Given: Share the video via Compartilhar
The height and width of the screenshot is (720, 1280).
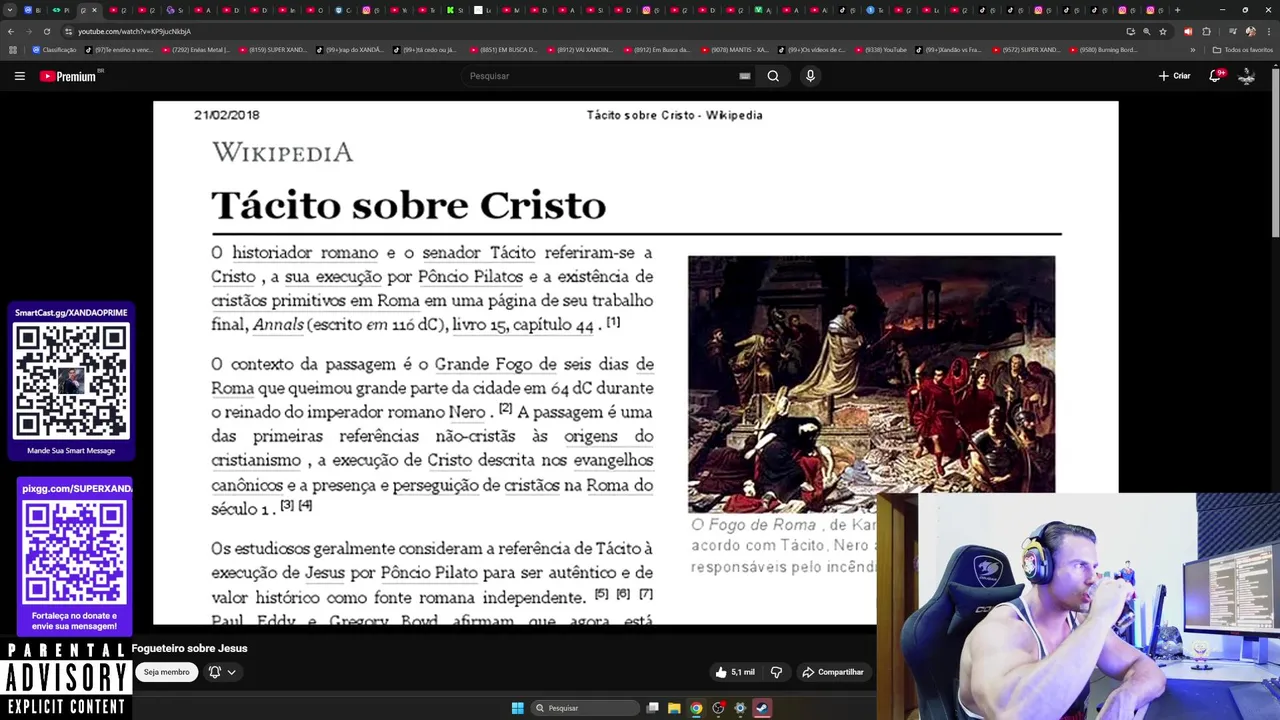Looking at the screenshot, I should tap(832, 672).
